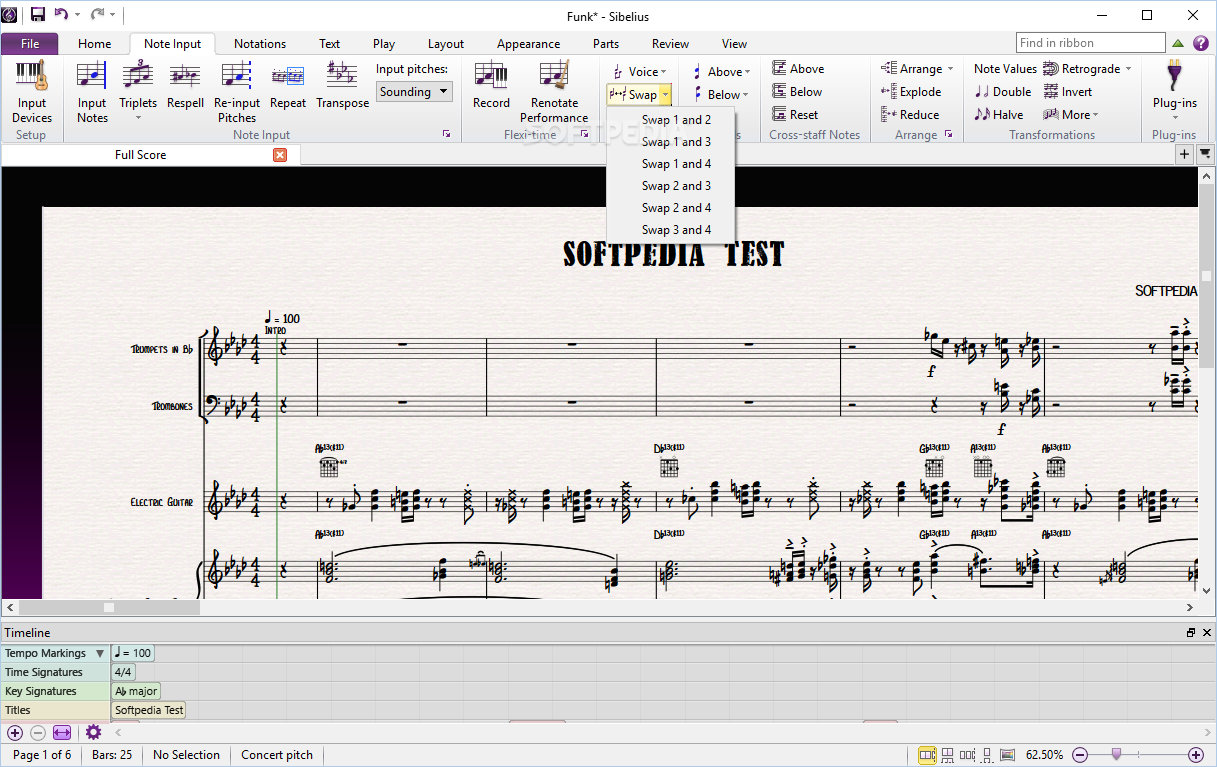Click the Undo arrow icon
The image size is (1217, 767).
coord(61,14)
